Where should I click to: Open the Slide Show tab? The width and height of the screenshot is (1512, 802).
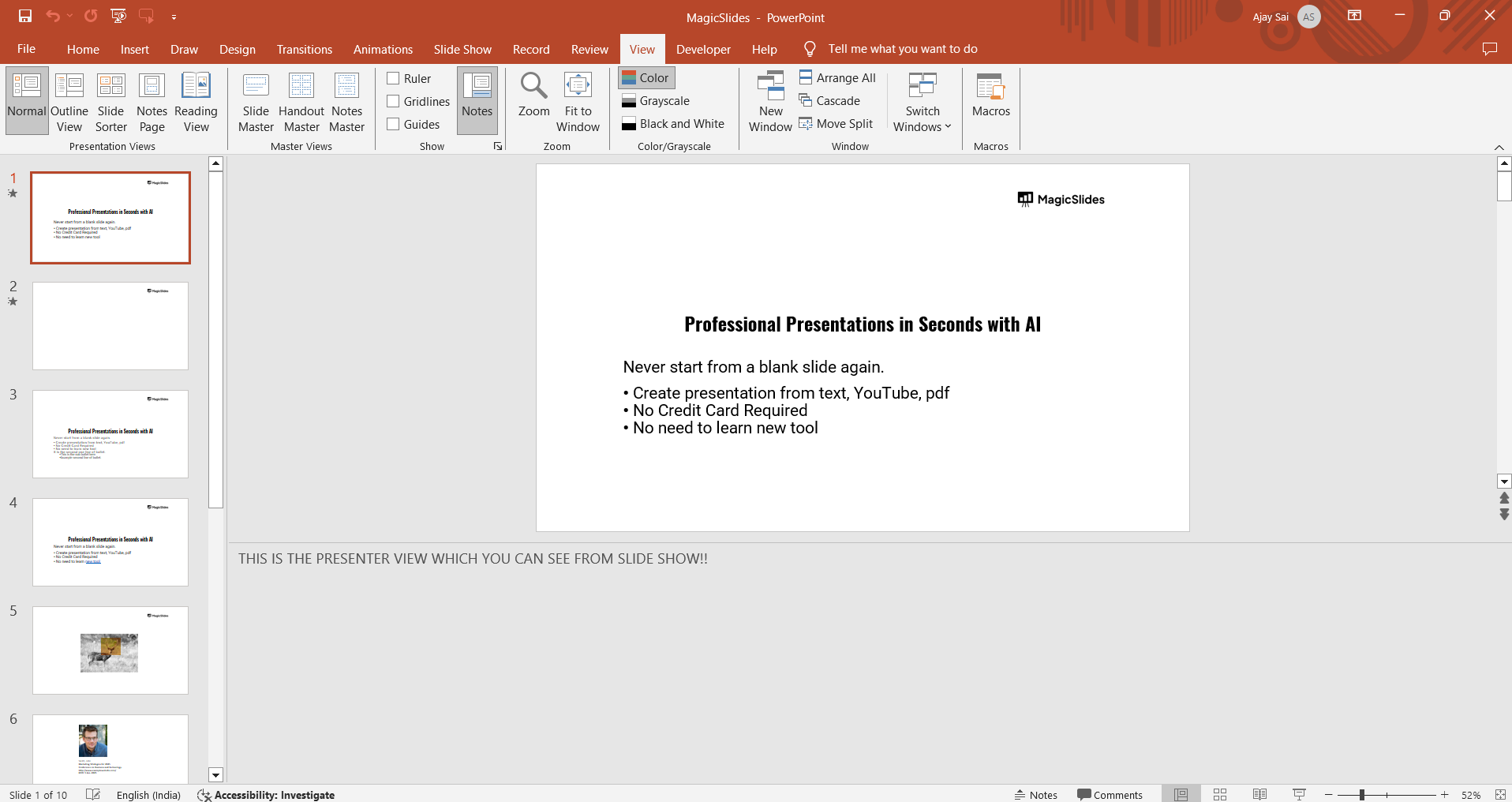[x=462, y=49]
